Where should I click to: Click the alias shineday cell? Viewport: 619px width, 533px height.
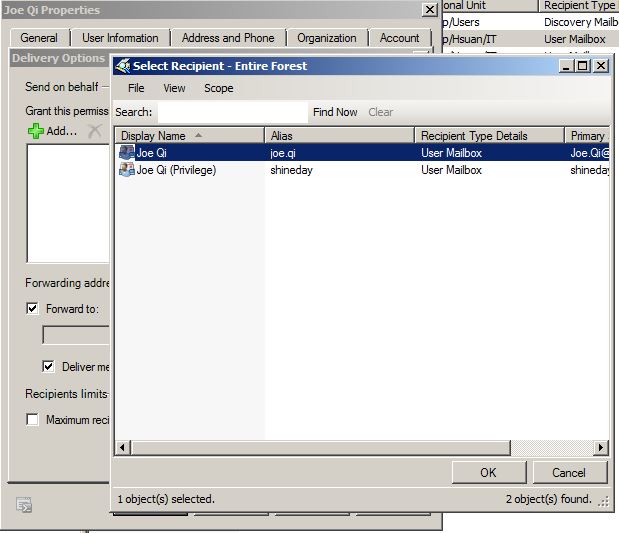click(291, 170)
